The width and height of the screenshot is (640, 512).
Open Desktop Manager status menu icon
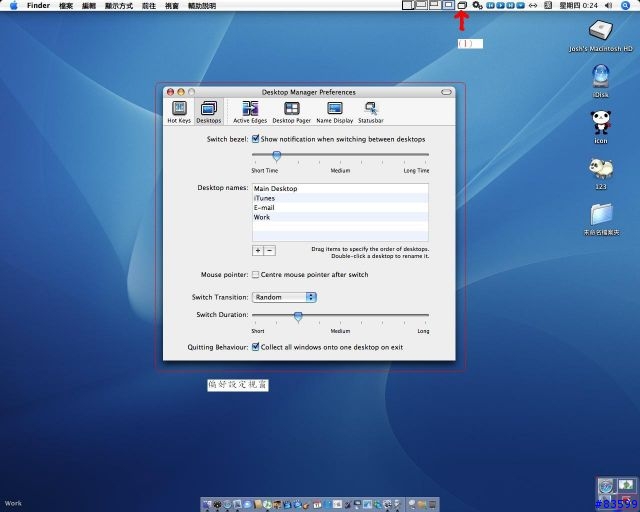click(462, 5)
